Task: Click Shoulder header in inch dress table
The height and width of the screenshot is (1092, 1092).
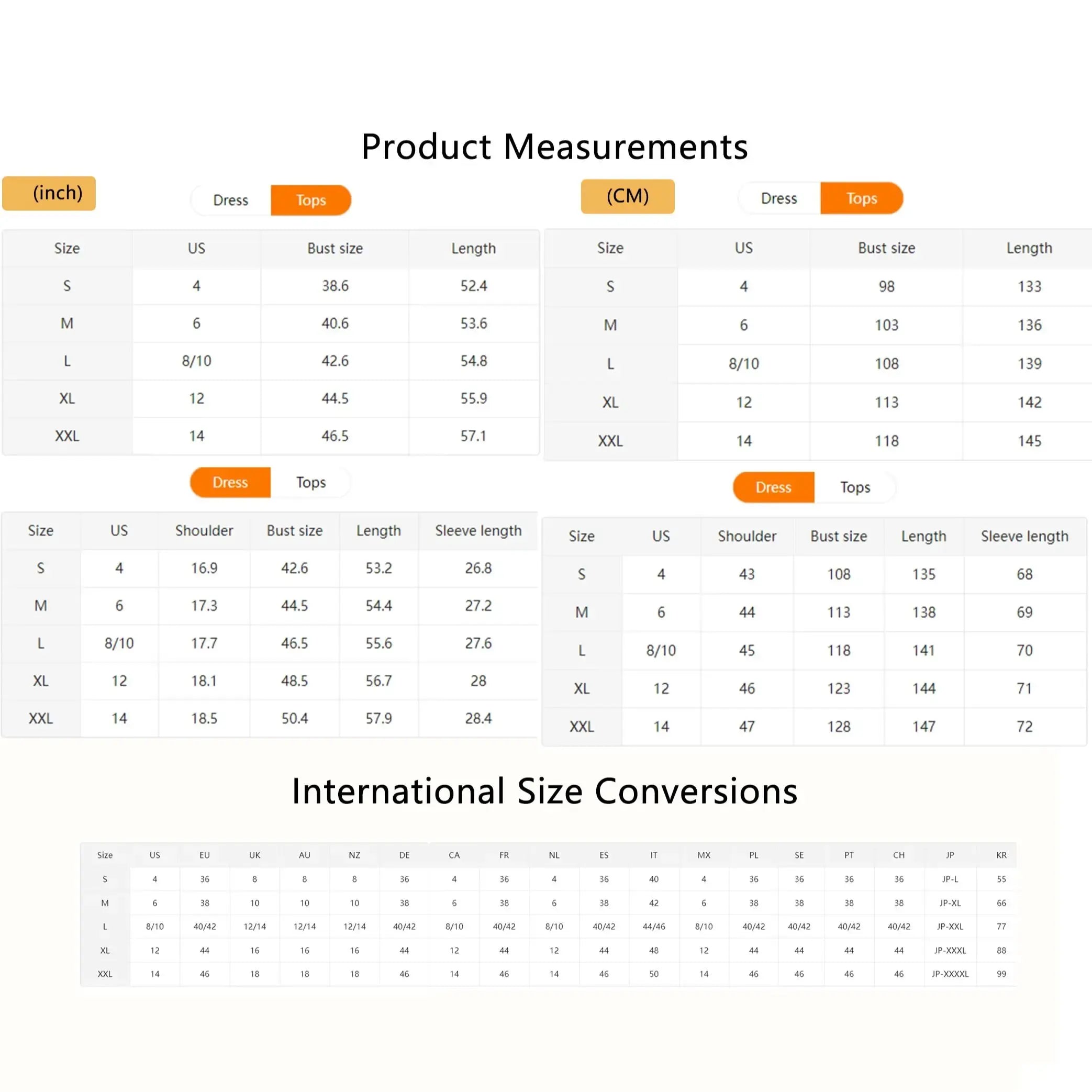Action: pyautogui.click(x=204, y=530)
